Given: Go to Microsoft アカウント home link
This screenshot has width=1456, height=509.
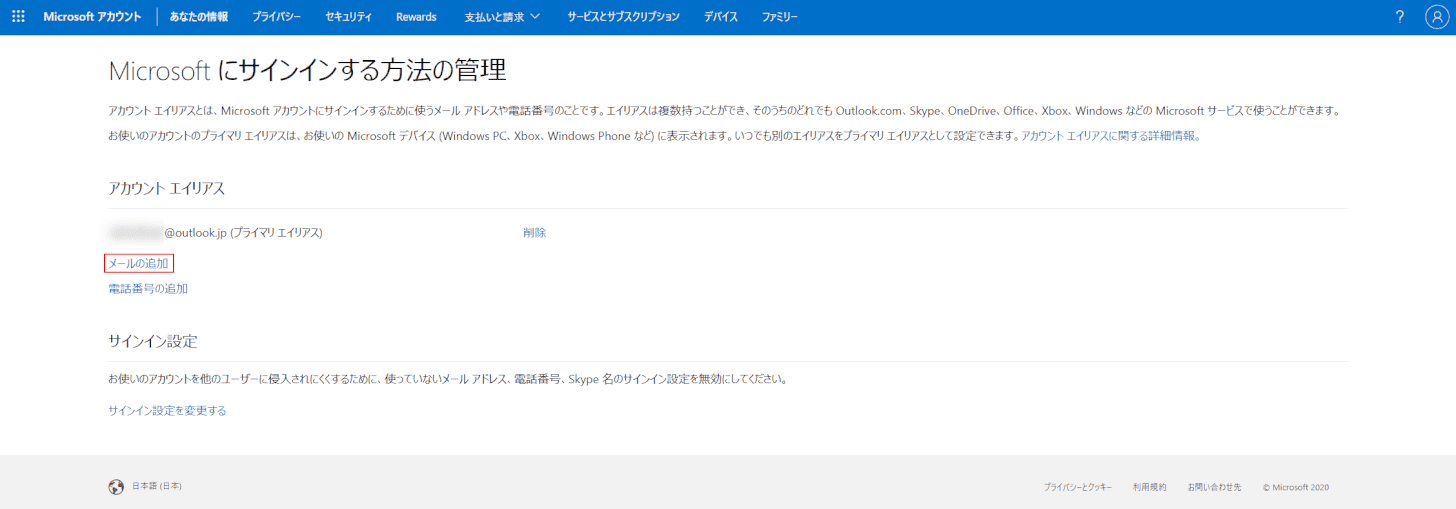Looking at the screenshot, I should point(92,17).
